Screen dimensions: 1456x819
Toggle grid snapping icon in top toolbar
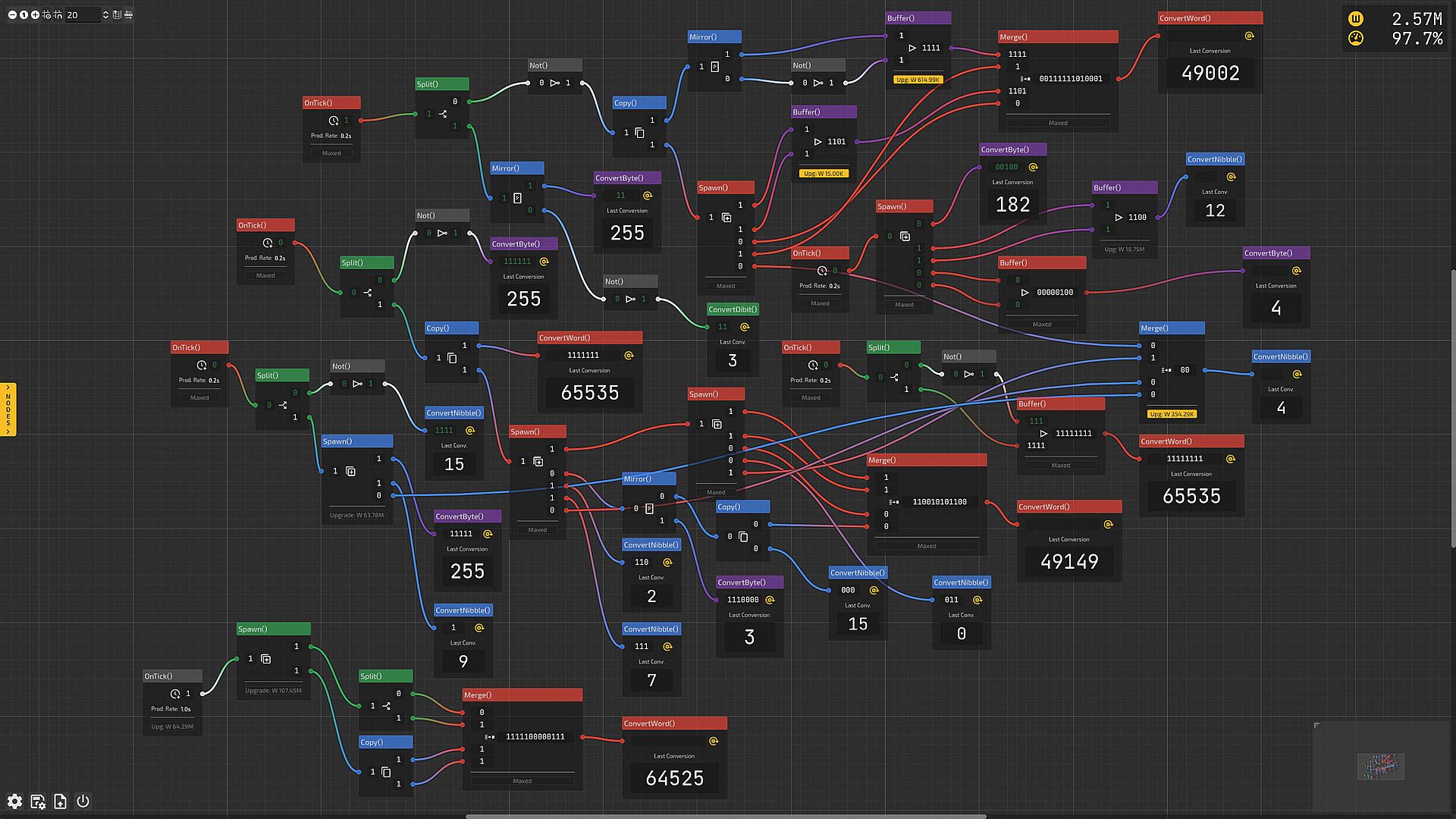pos(47,14)
